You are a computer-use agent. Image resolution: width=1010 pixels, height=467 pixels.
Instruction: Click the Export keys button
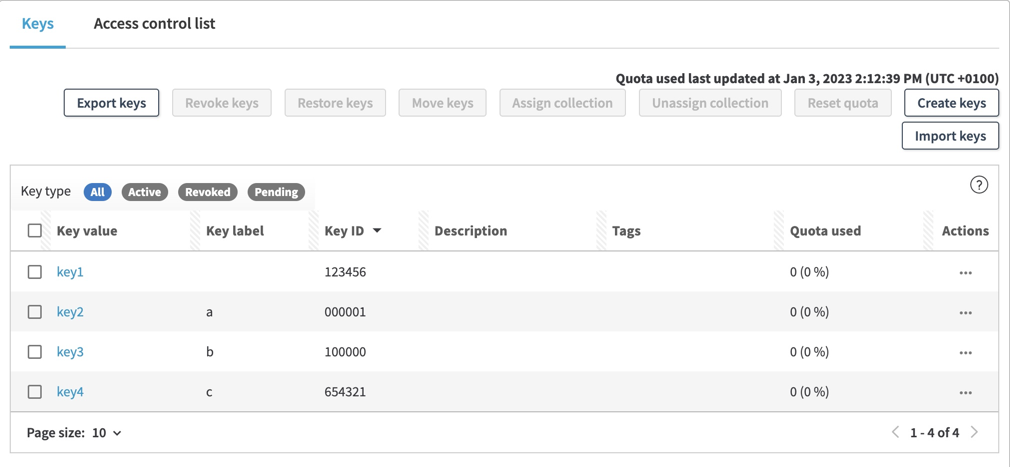[111, 103]
